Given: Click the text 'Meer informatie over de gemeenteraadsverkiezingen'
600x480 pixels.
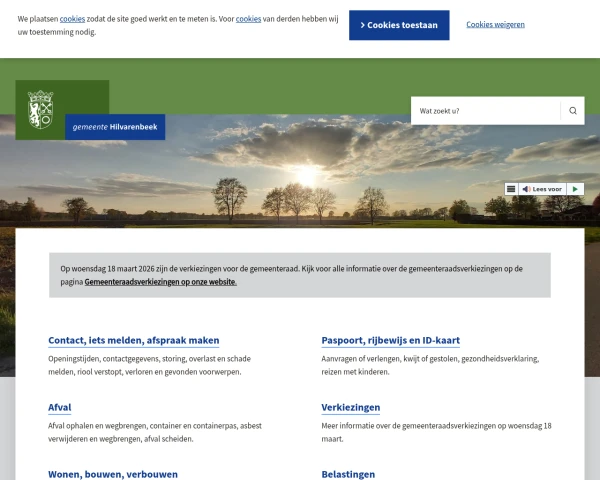Looking at the screenshot, I should tap(408, 426).
